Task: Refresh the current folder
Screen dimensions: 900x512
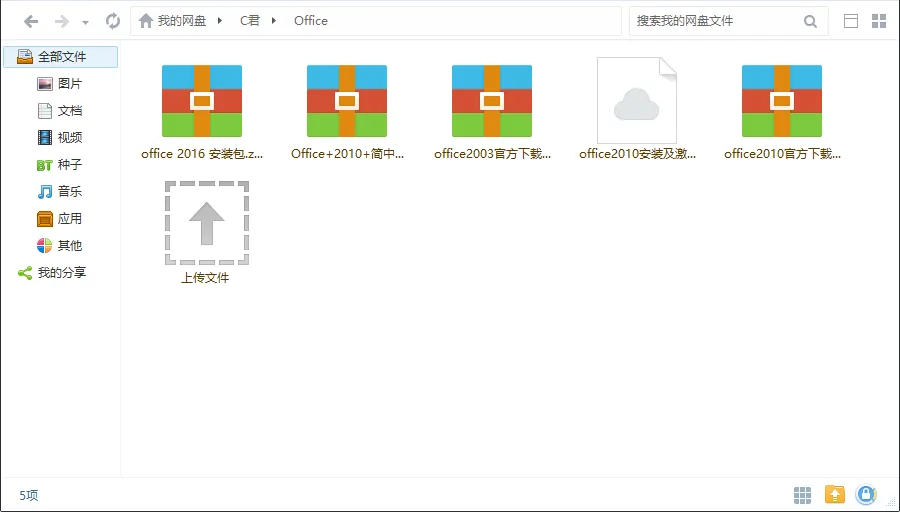Action: click(x=112, y=21)
